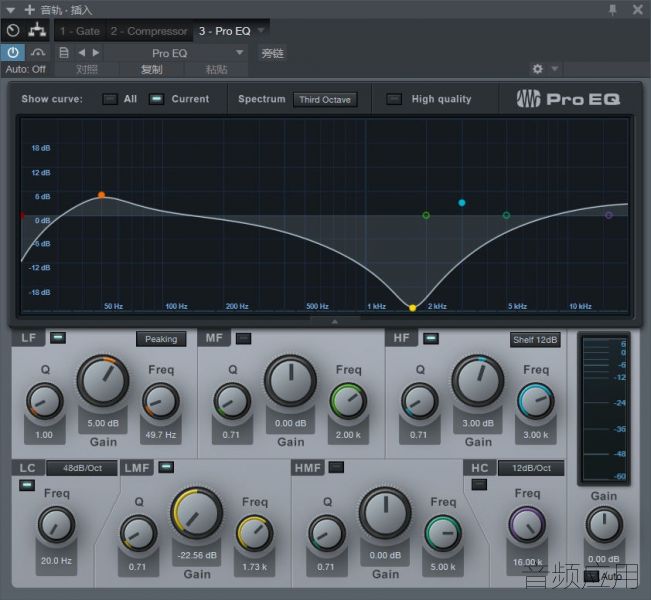Click the HF gain value 3.00 dB
651x600 pixels.
coord(478,424)
